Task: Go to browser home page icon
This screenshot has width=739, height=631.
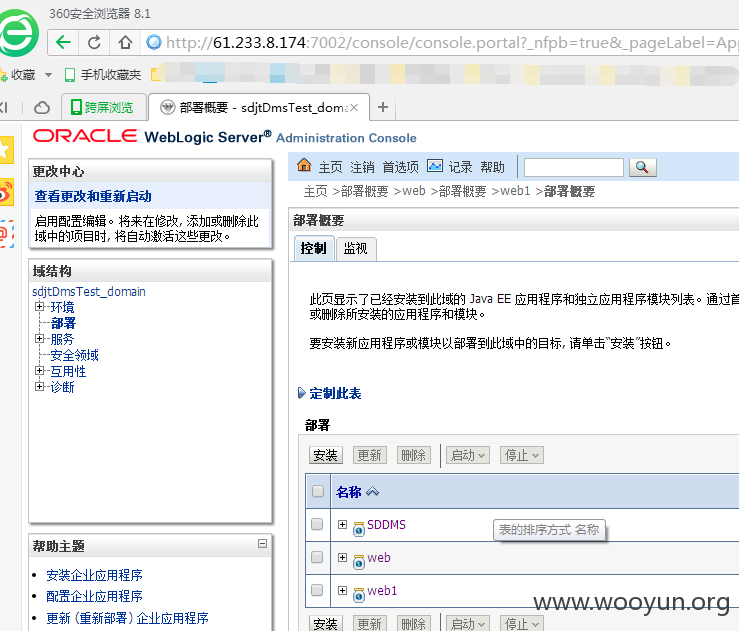Action: [125, 42]
